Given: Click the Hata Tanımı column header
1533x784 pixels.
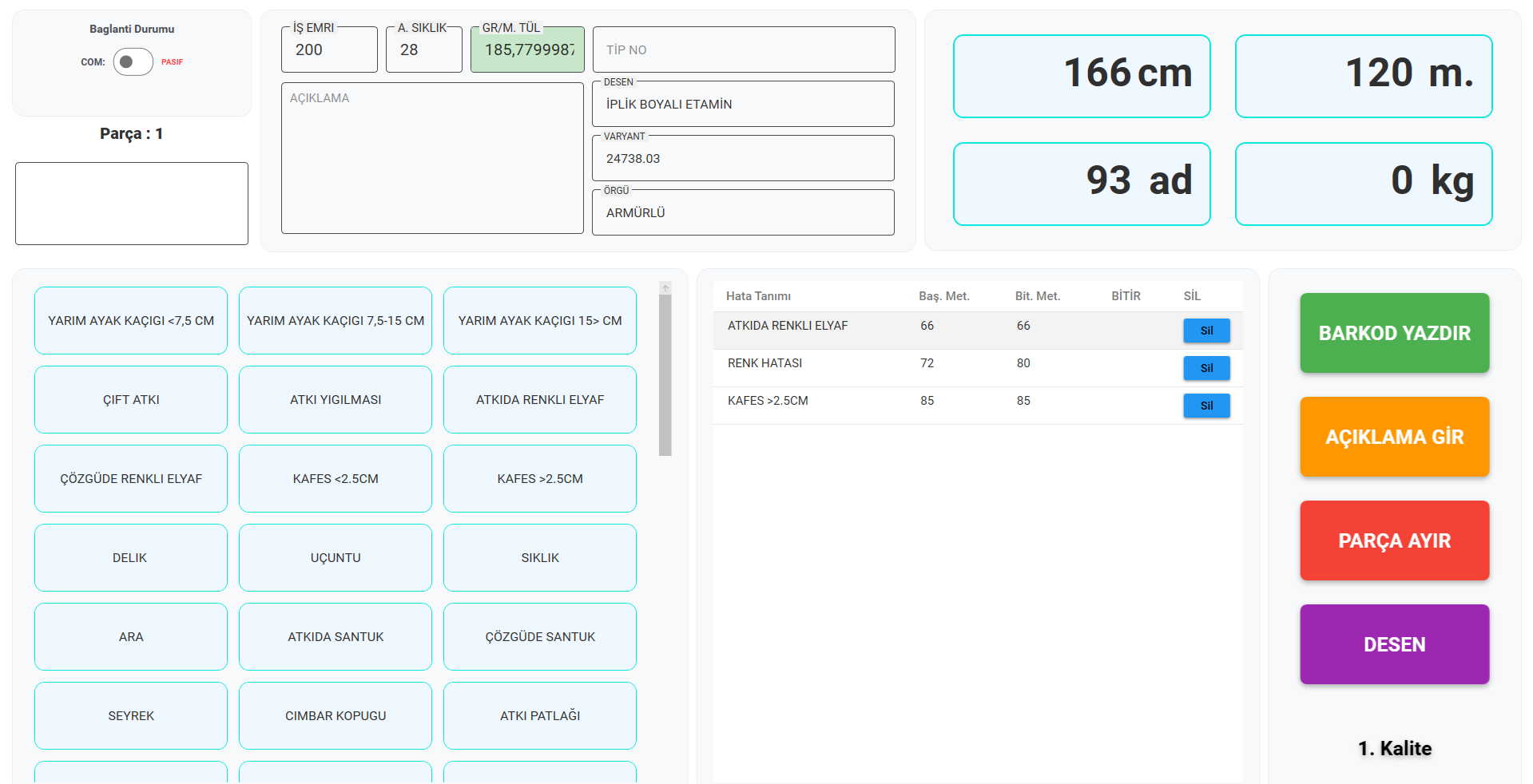Looking at the screenshot, I should [x=758, y=296].
